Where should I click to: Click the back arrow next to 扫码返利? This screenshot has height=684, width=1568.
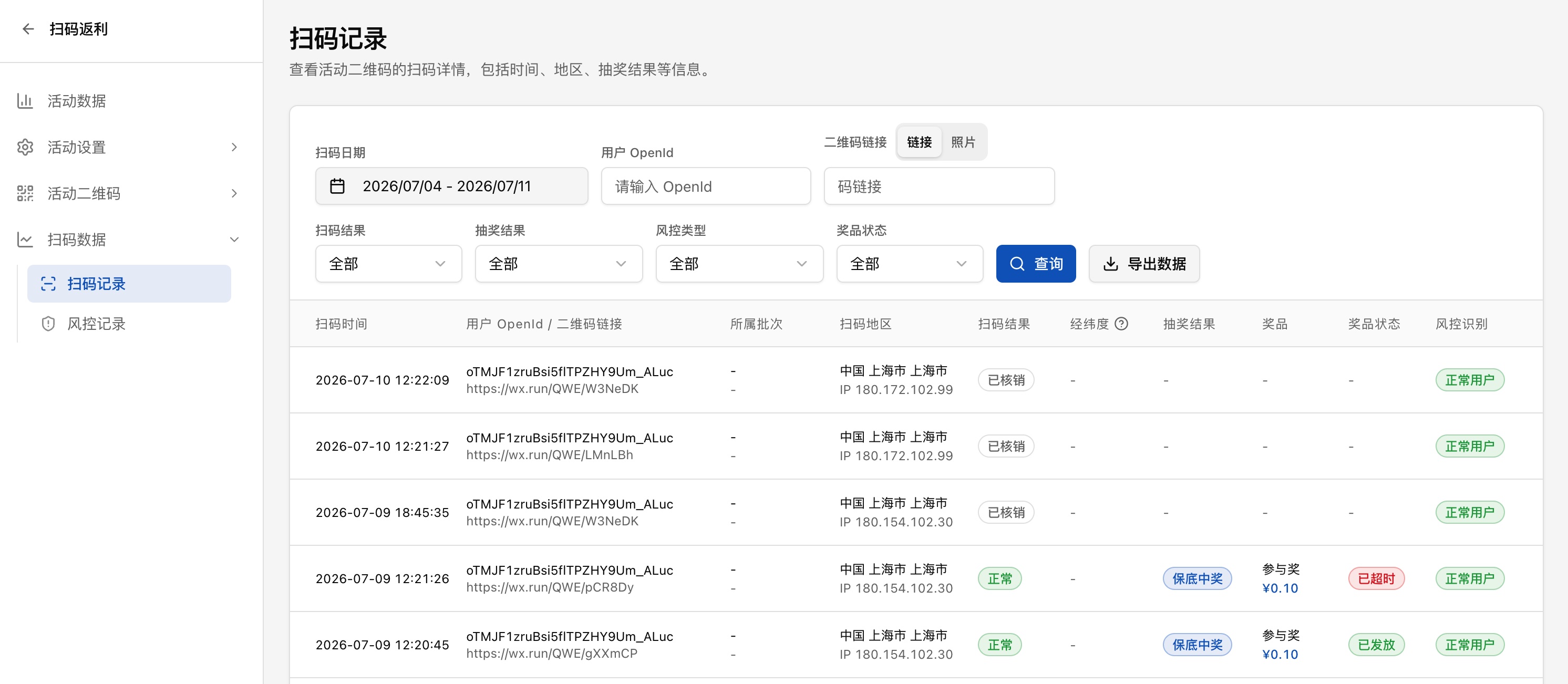(28, 28)
